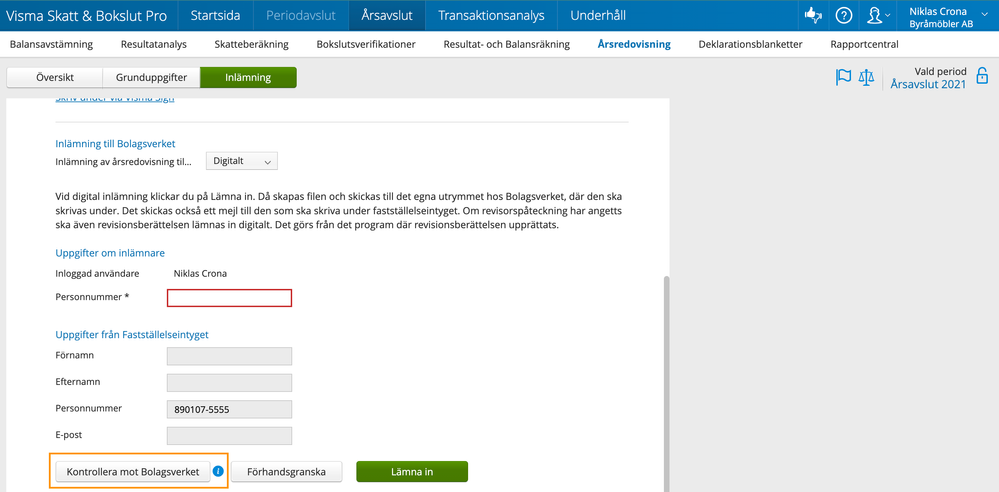Click info icon beside Kontrollera mot Bolagsverket
The width and height of the screenshot is (999, 492).
(218, 471)
